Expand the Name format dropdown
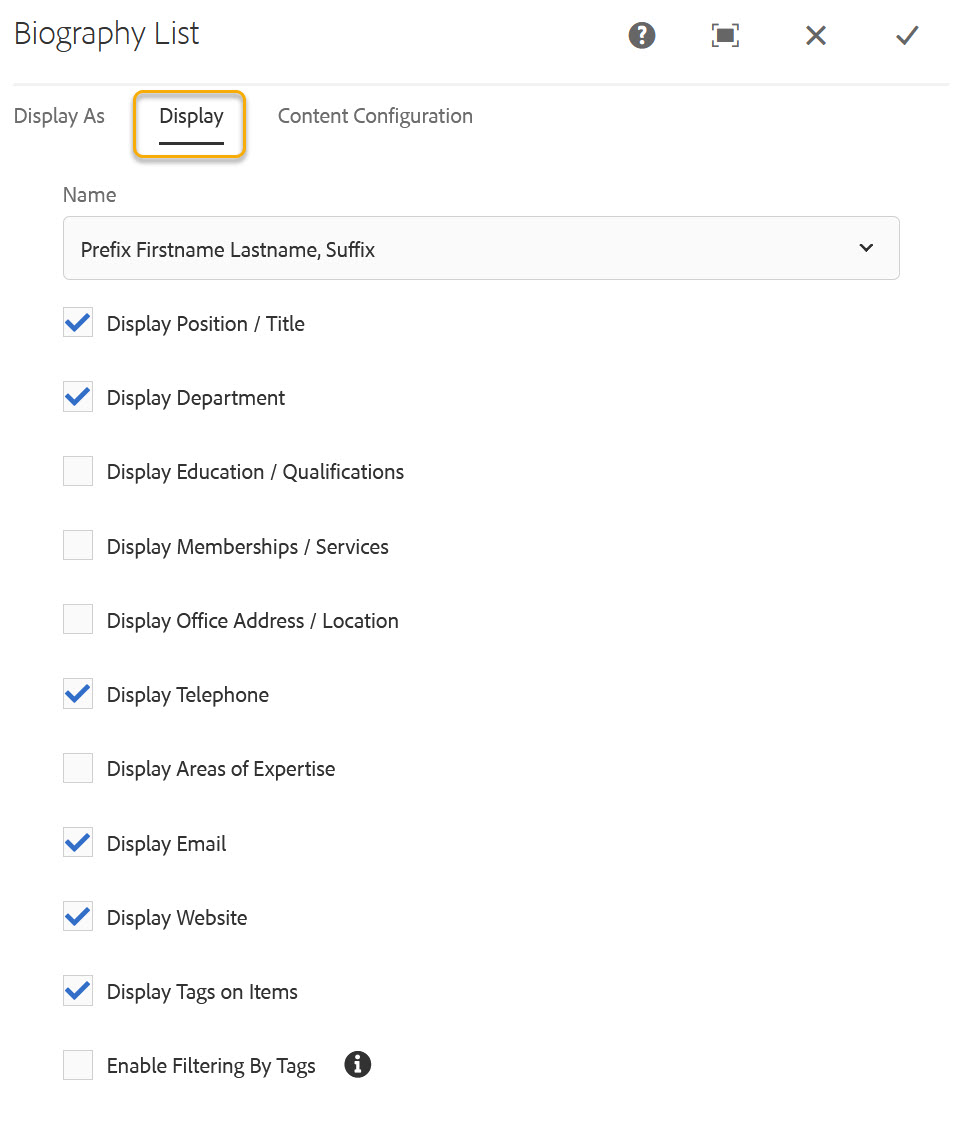954x1131 pixels. coord(480,249)
